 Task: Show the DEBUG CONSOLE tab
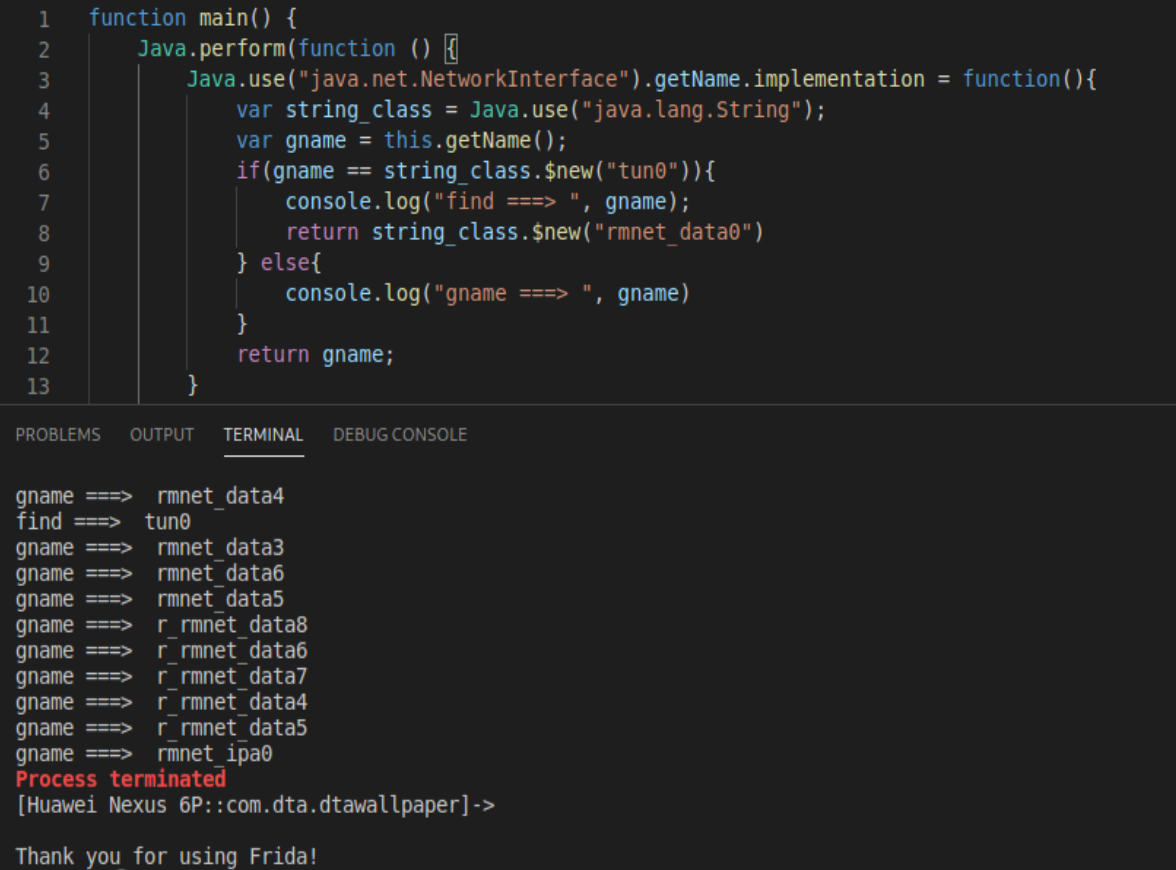coord(399,435)
